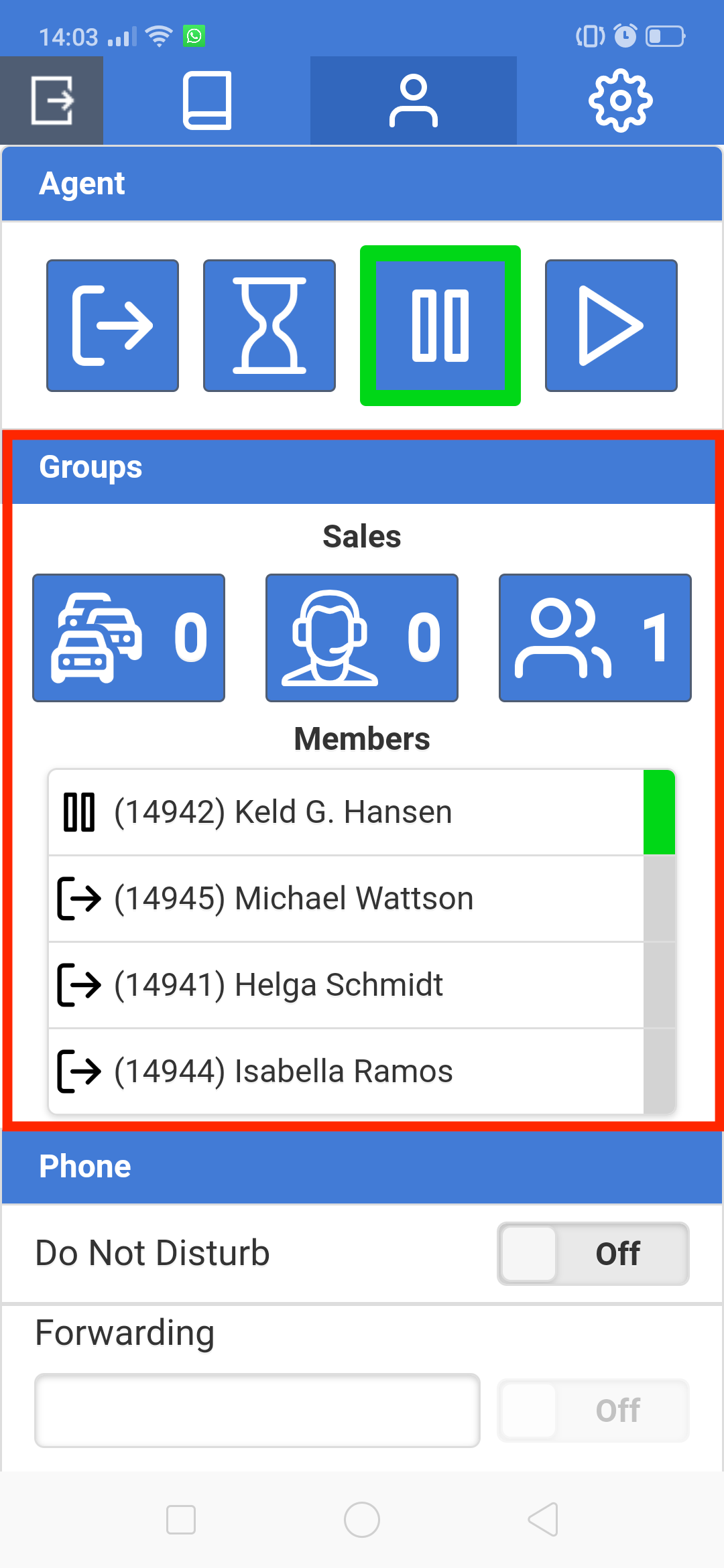Select member Michael Wattson

point(346,899)
